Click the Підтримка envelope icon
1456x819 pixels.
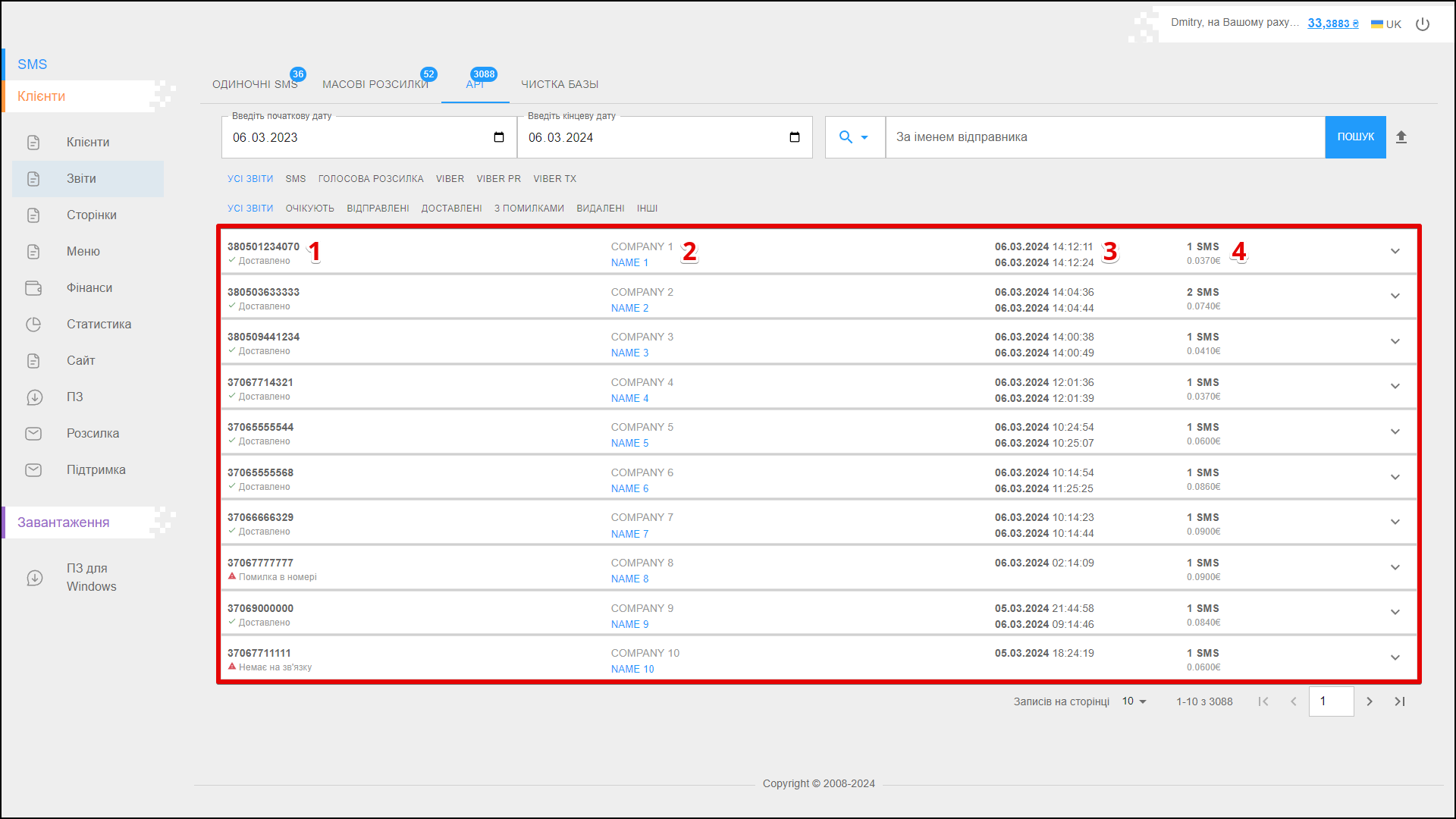33,470
